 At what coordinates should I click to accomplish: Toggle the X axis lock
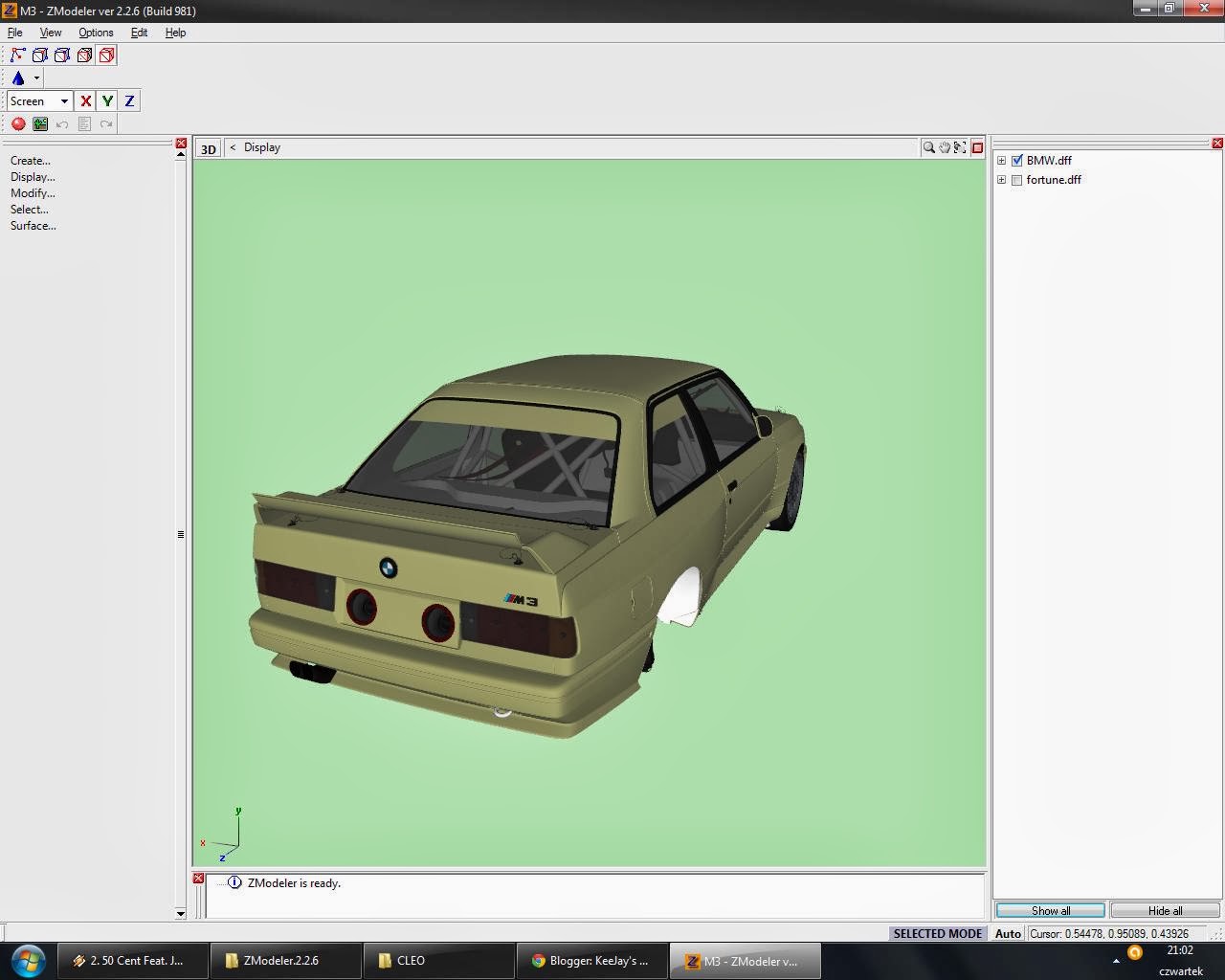coord(86,101)
